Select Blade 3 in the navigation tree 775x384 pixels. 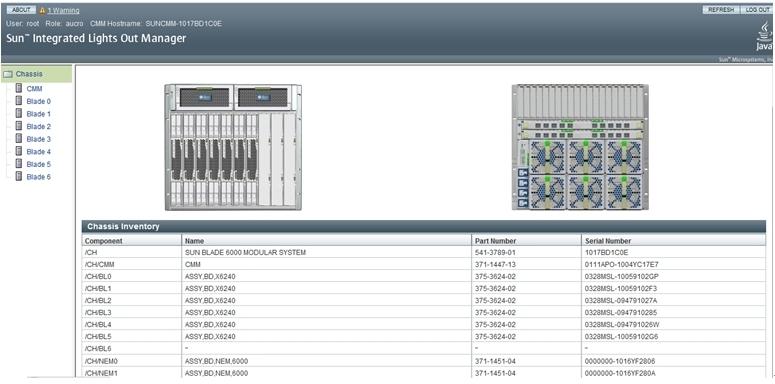[x=39, y=139]
